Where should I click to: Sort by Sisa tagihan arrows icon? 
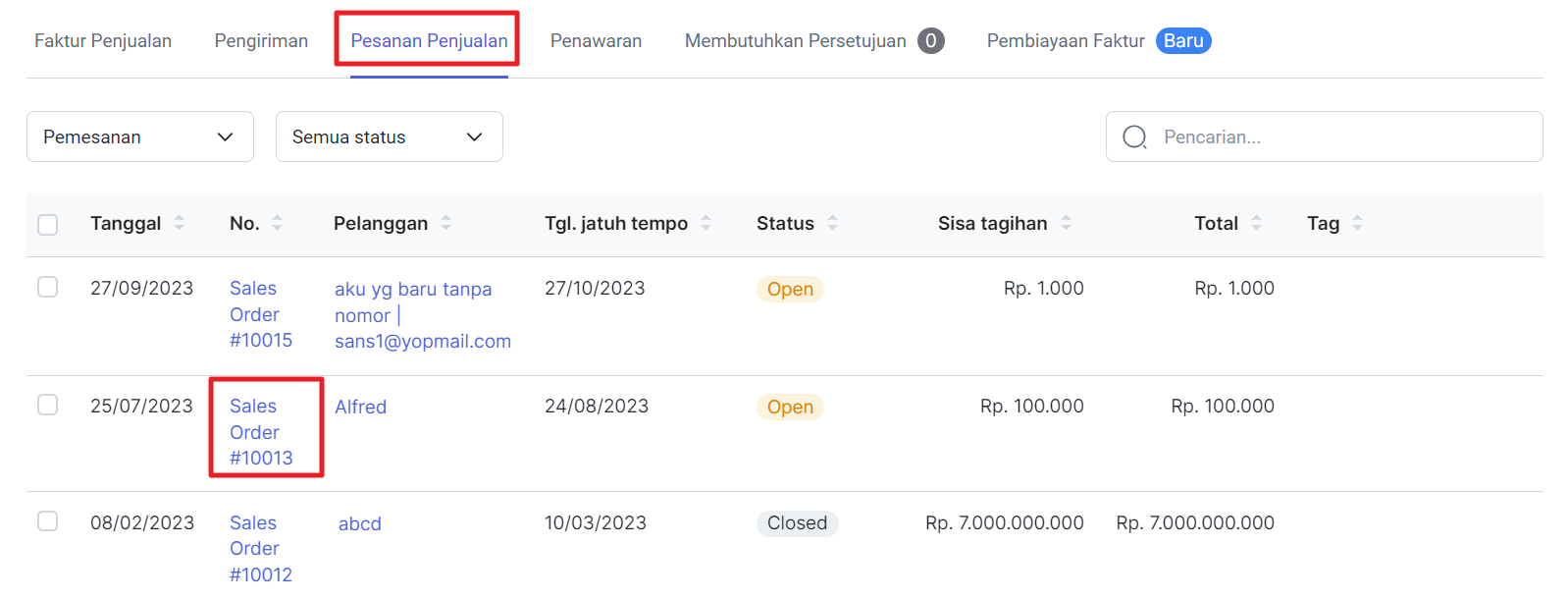coord(1066,224)
